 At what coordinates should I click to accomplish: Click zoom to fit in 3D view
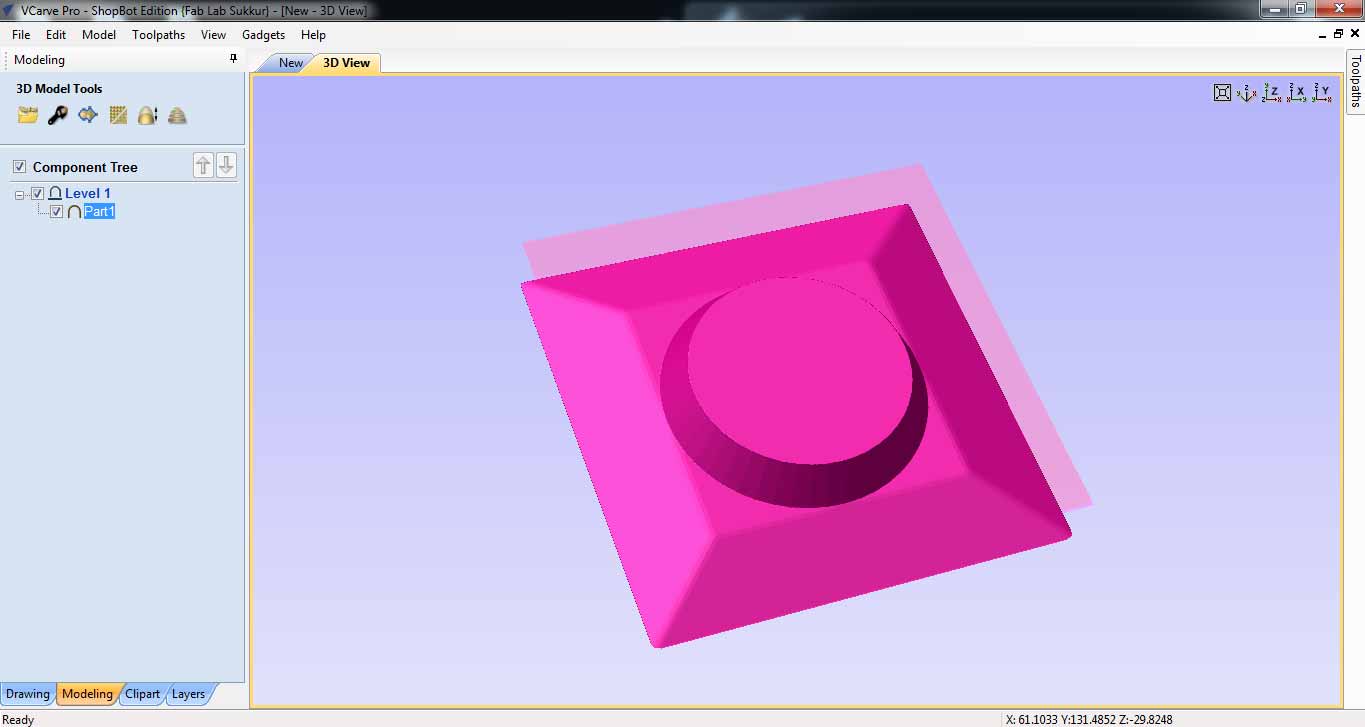pos(1222,93)
